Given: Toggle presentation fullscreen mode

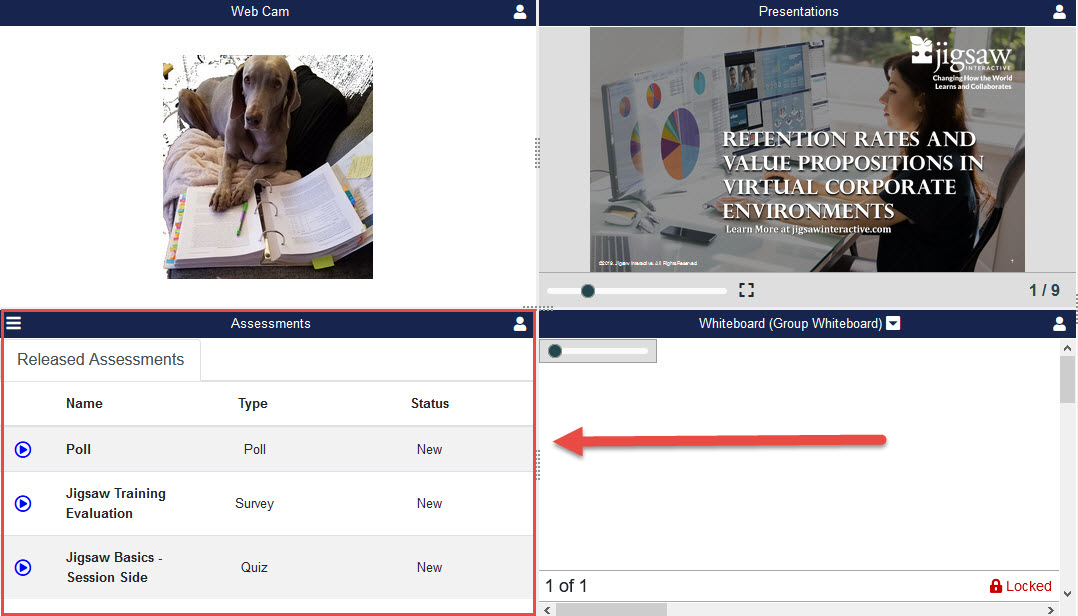Looking at the screenshot, I should (746, 290).
